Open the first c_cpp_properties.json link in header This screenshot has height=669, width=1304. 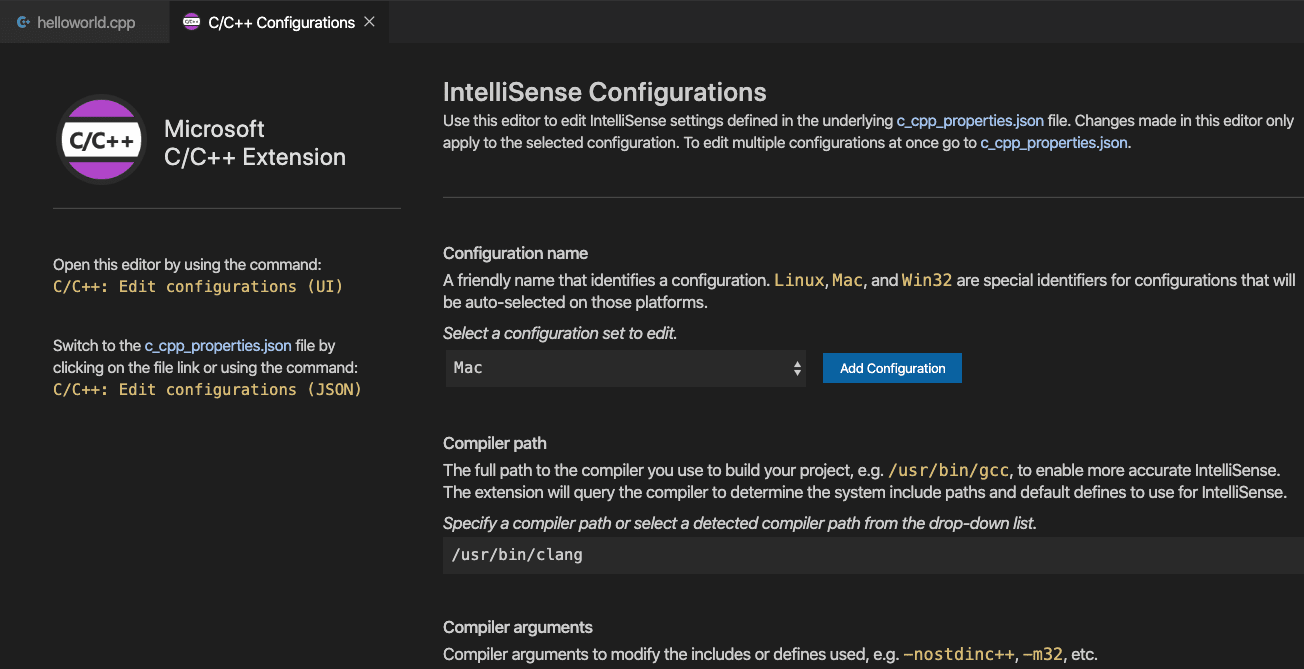coord(969,120)
